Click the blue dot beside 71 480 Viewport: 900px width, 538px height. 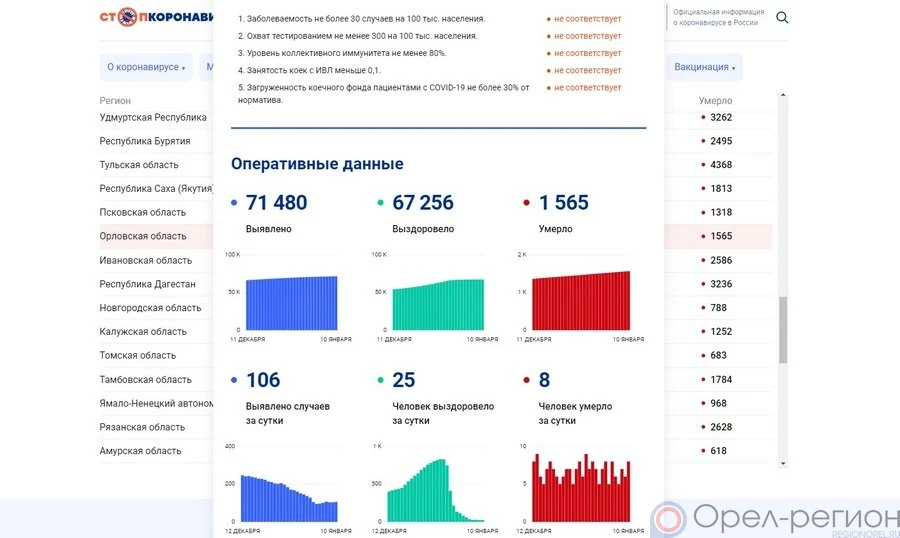[234, 203]
